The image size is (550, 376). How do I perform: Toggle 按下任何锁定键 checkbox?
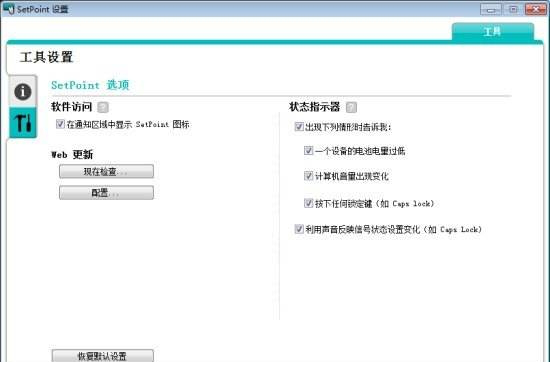point(308,203)
